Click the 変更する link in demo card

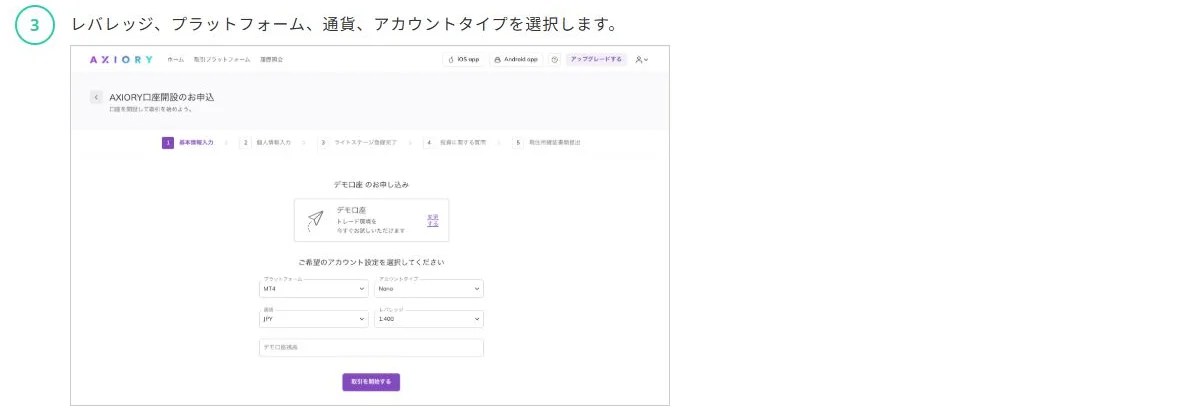pyautogui.click(x=433, y=220)
